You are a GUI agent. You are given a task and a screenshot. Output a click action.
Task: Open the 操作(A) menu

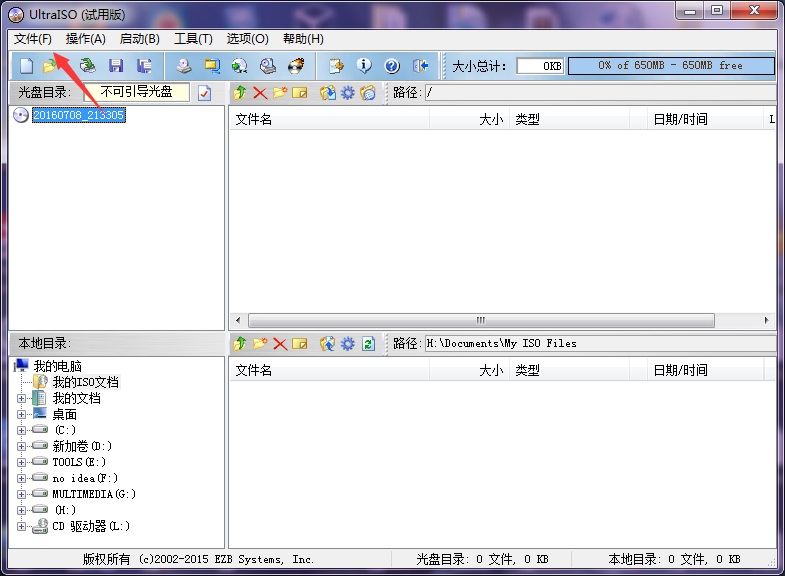86,39
